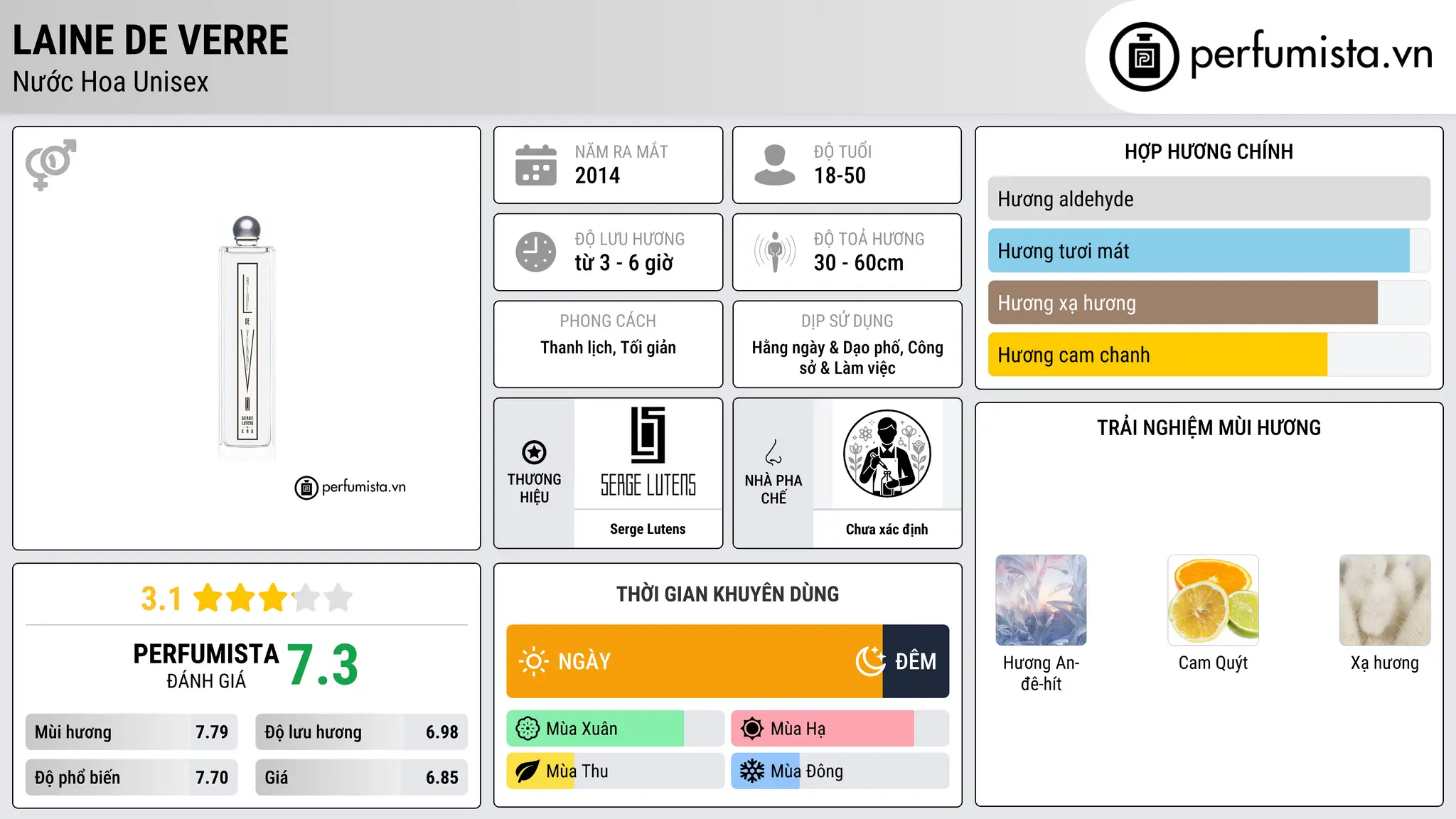Click the Giá 6.85 score row
The width and height of the screenshot is (1456, 819).
362,778
